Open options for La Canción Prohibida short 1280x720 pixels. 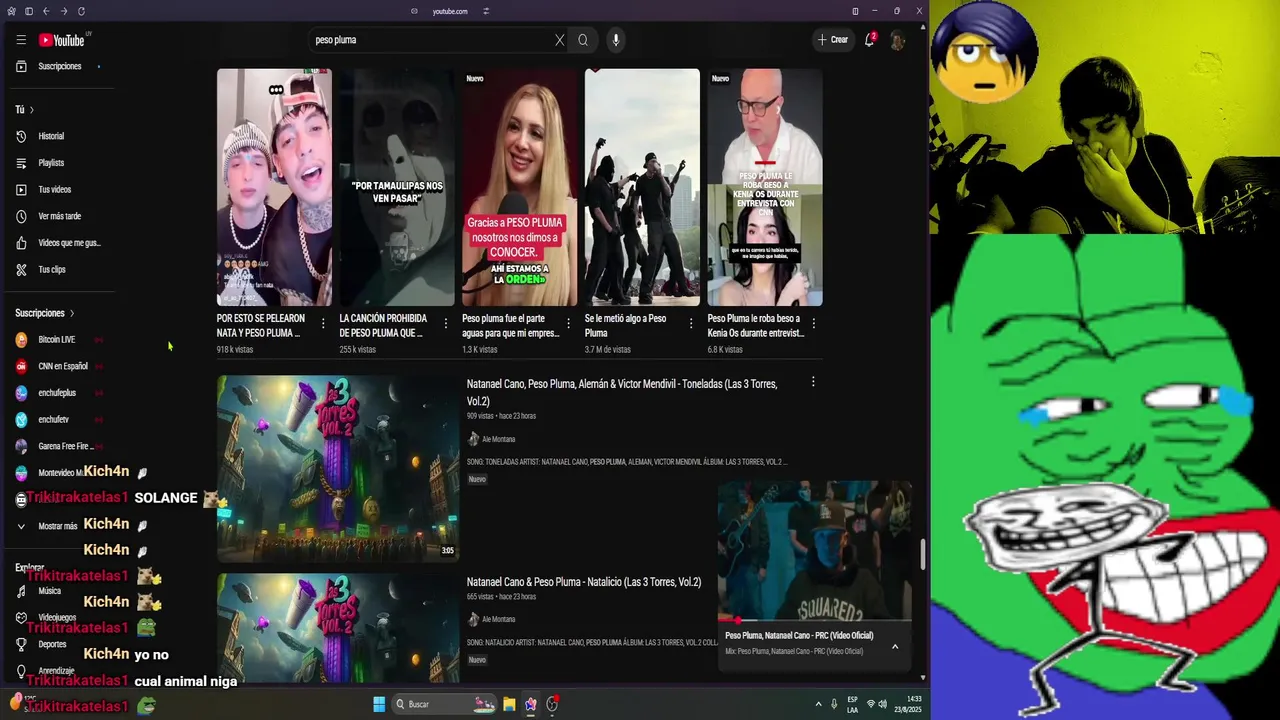pos(446,323)
